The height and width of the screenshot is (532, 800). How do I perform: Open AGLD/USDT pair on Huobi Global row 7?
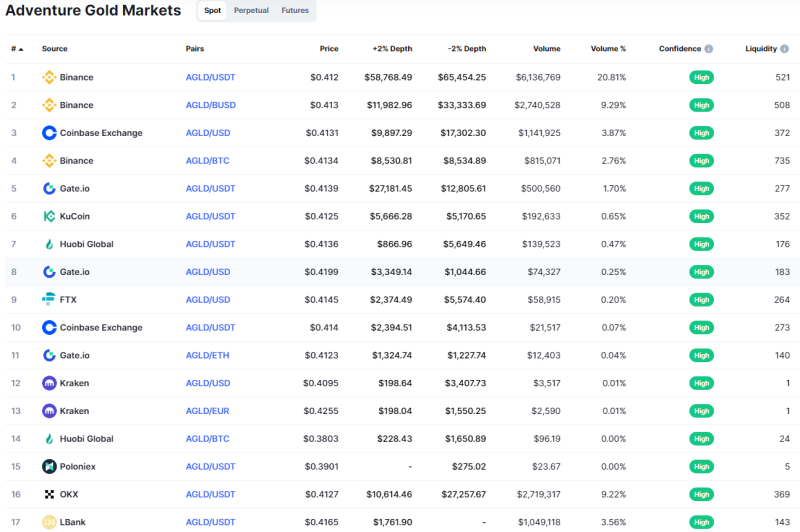[x=210, y=244]
